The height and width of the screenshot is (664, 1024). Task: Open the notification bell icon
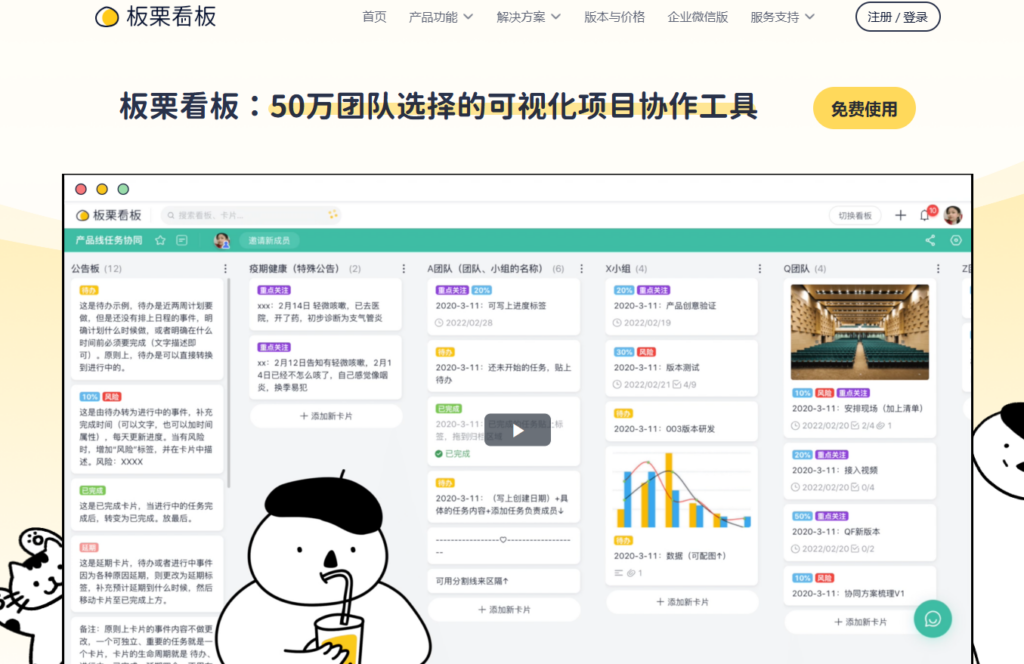click(x=926, y=215)
